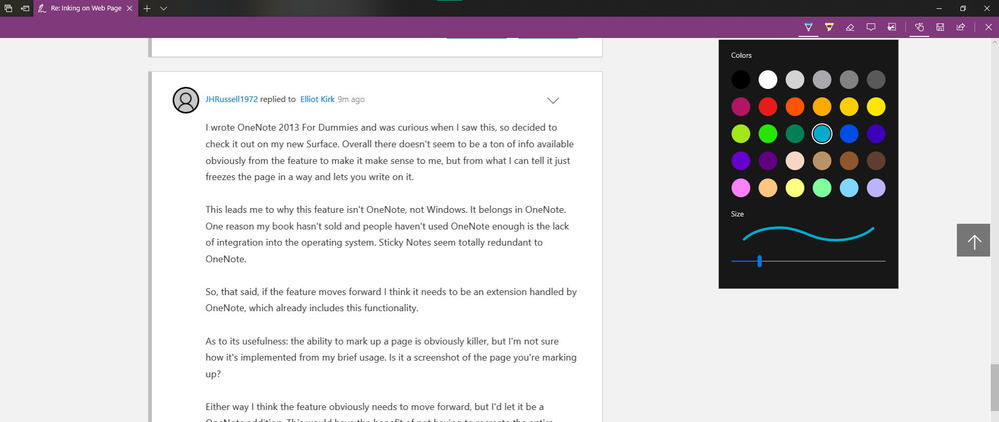The image size is (999, 422).
Task: Pick the dark green color swatch
Action: pos(794,134)
